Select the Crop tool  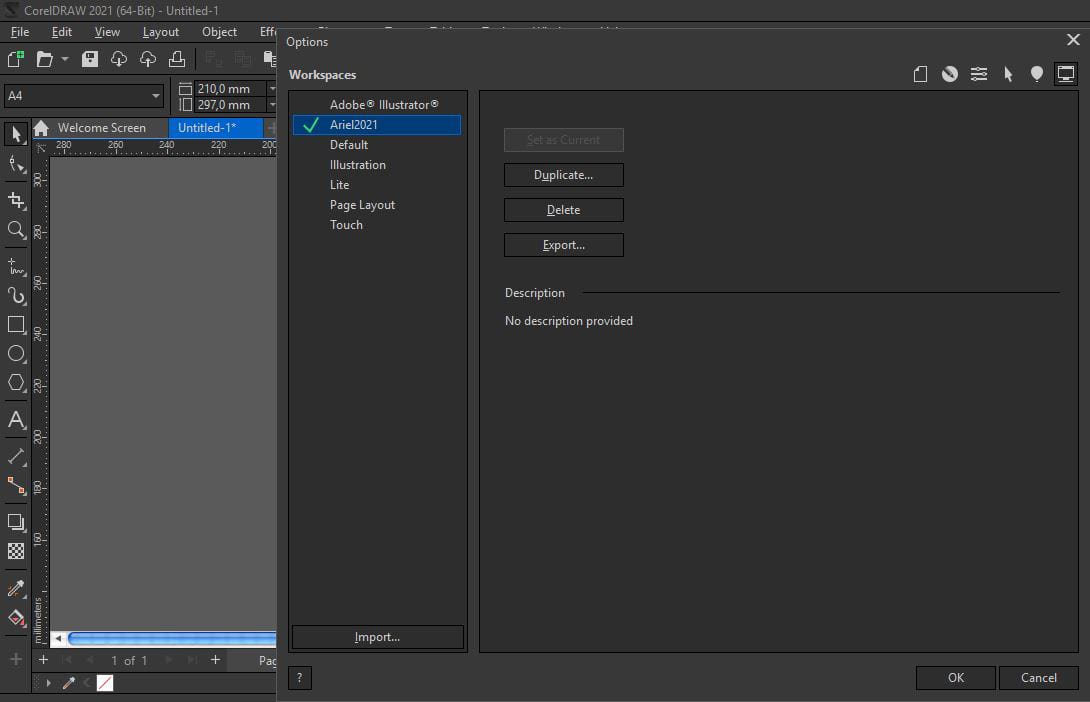(x=16, y=200)
